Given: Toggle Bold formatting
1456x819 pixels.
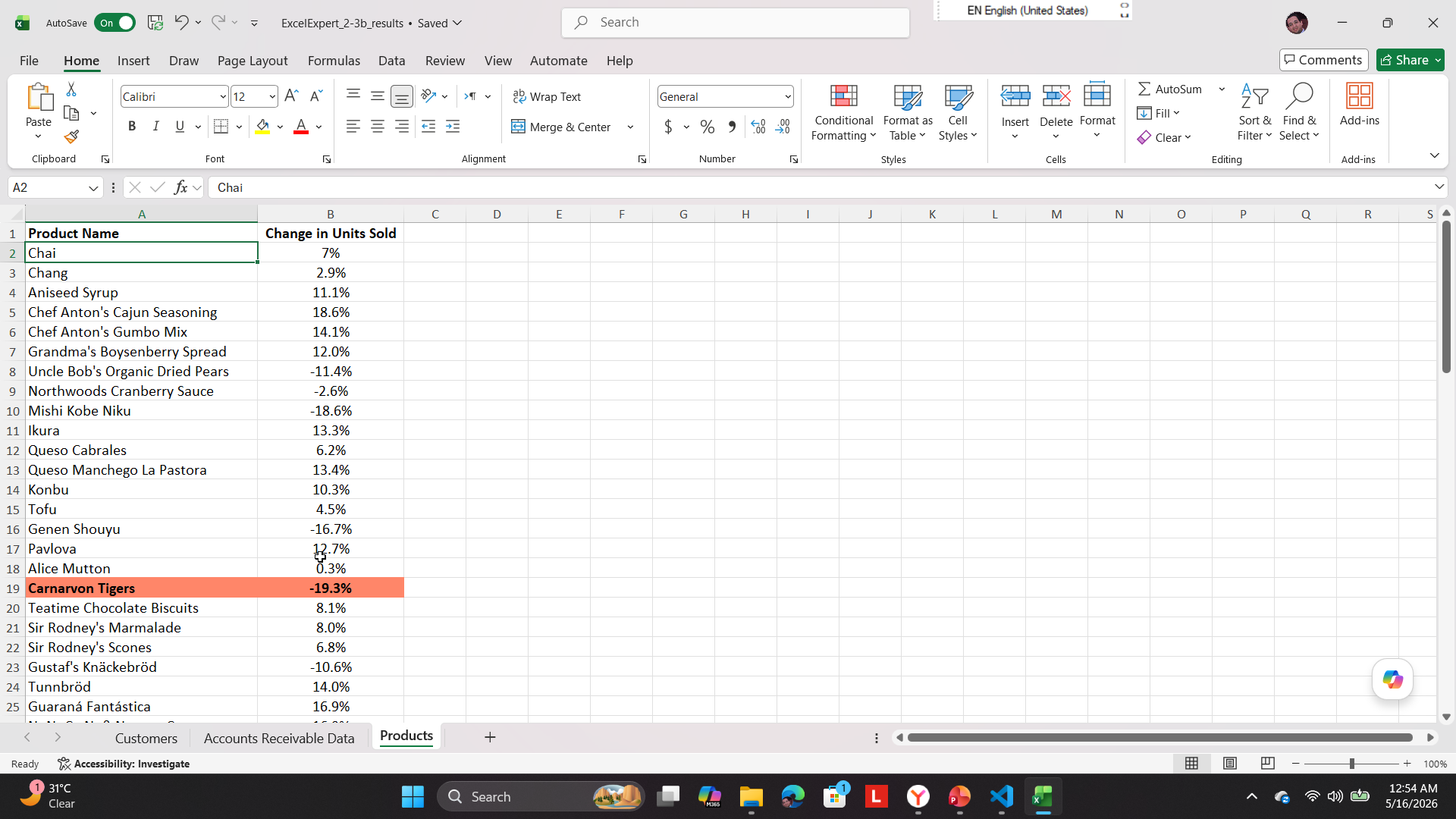Looking at the screenshot, I should (132, 127).
